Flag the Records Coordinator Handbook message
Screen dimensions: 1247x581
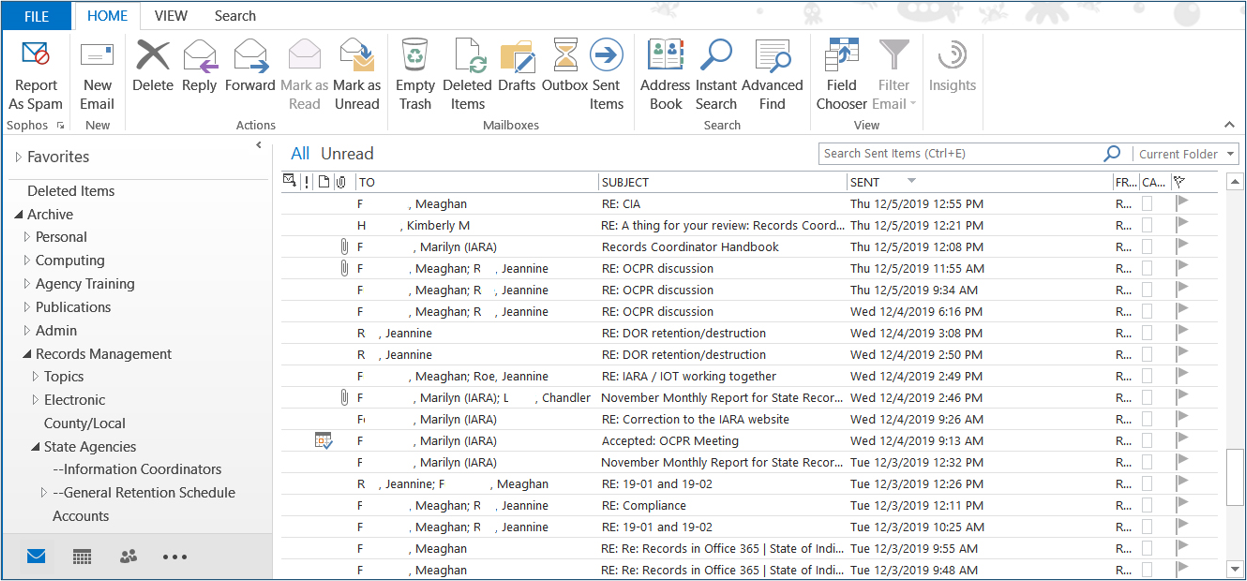click(1182, 247)
